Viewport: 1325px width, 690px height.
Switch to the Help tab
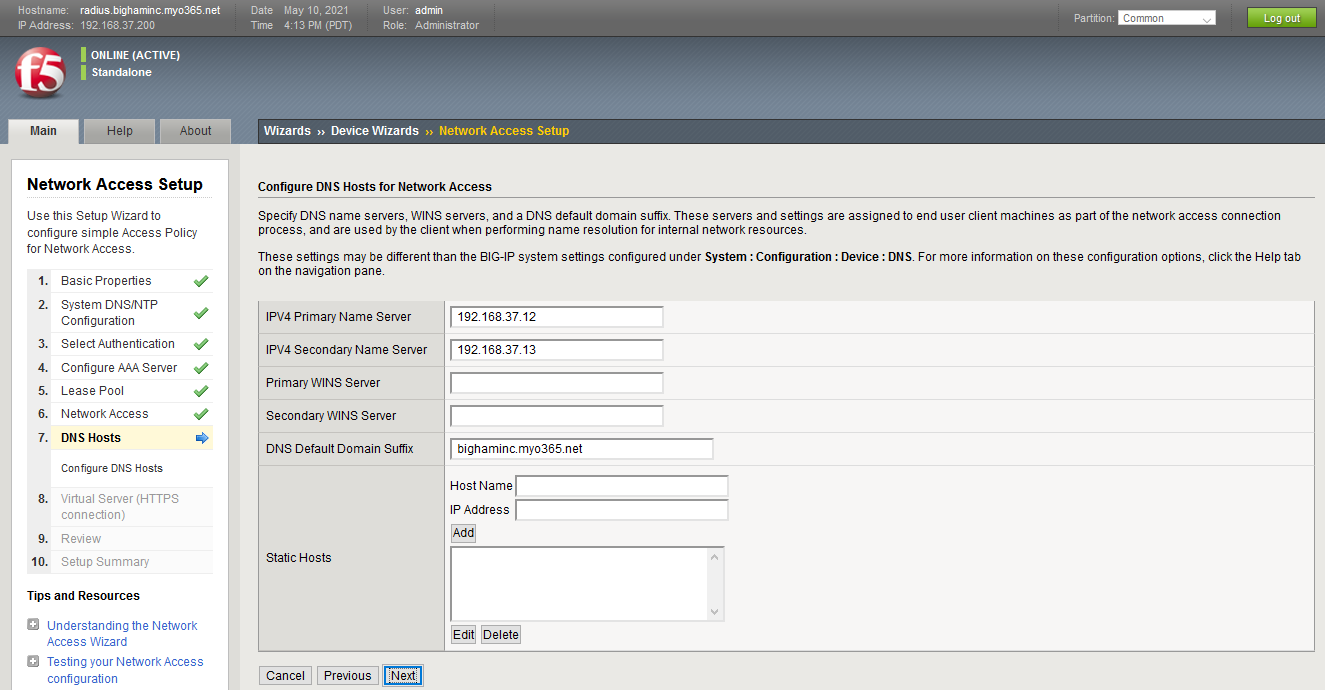click(x=119, y=130)
